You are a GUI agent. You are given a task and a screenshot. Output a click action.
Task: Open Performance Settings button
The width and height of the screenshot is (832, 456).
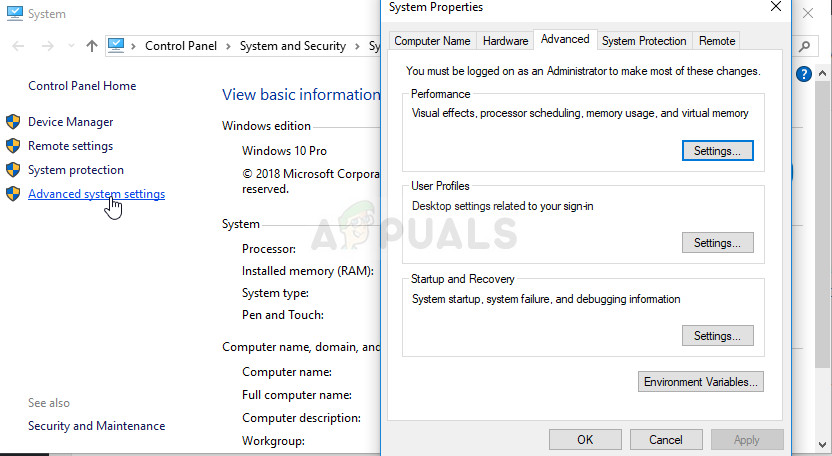click(717, 151)
